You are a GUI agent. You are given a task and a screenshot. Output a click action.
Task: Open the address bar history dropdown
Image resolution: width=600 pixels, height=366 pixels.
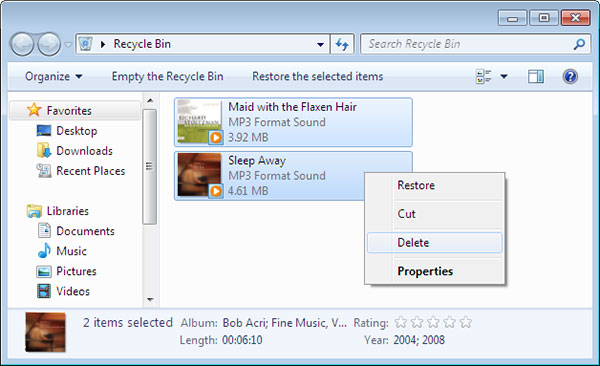[320, 44]
